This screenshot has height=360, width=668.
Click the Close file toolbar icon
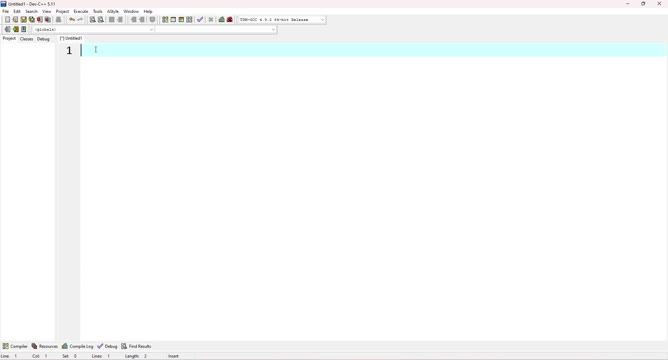(x=40, y=20)
